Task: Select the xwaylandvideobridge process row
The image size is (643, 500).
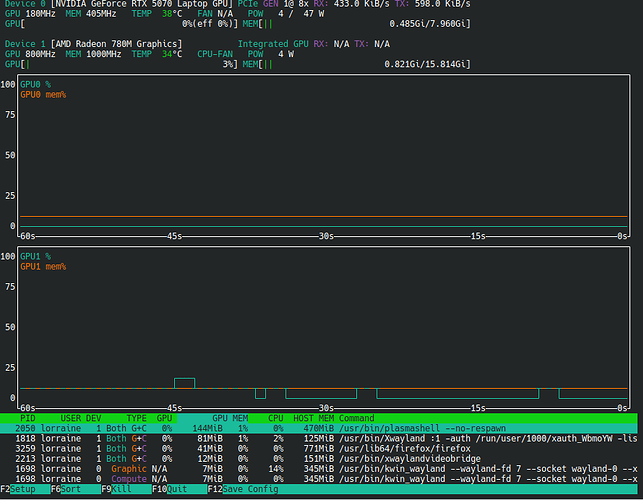Action: point(319,459)
